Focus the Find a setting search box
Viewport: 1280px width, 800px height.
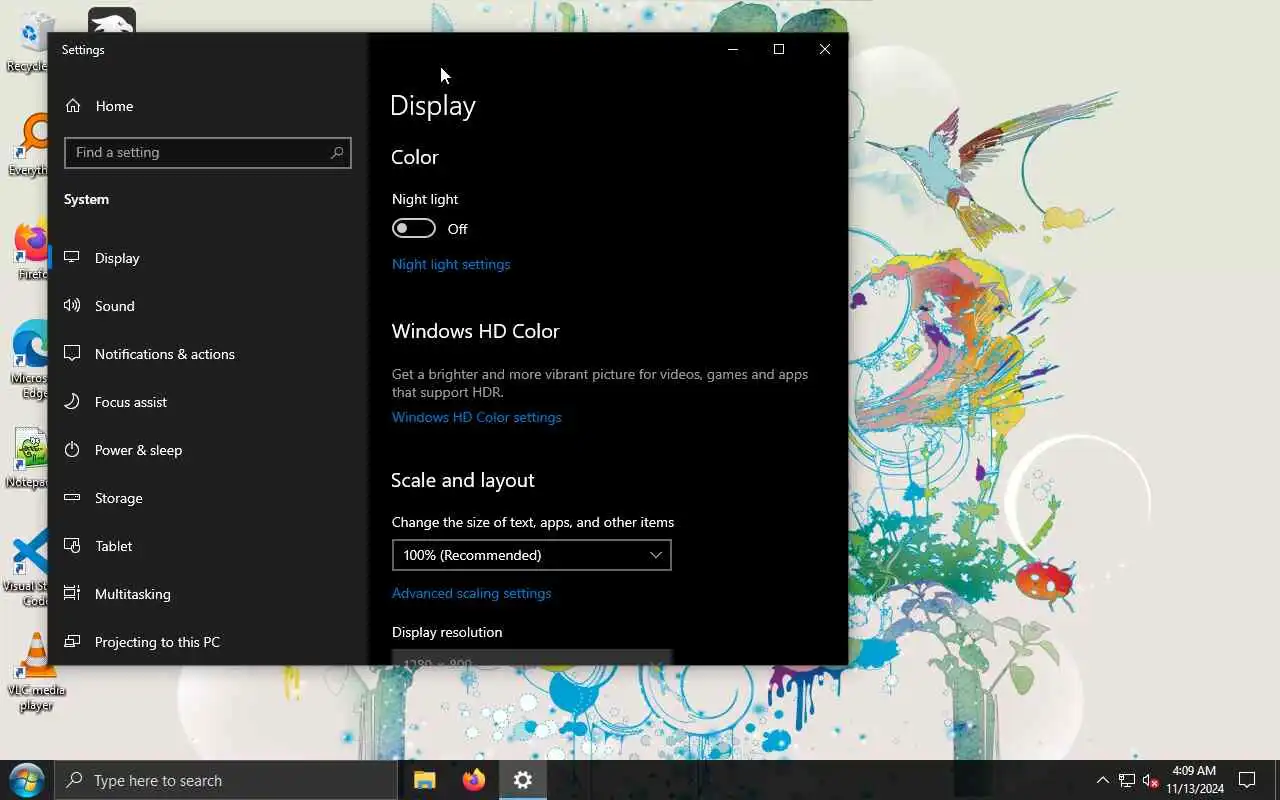pyautogui.click(x=208, y=152)
